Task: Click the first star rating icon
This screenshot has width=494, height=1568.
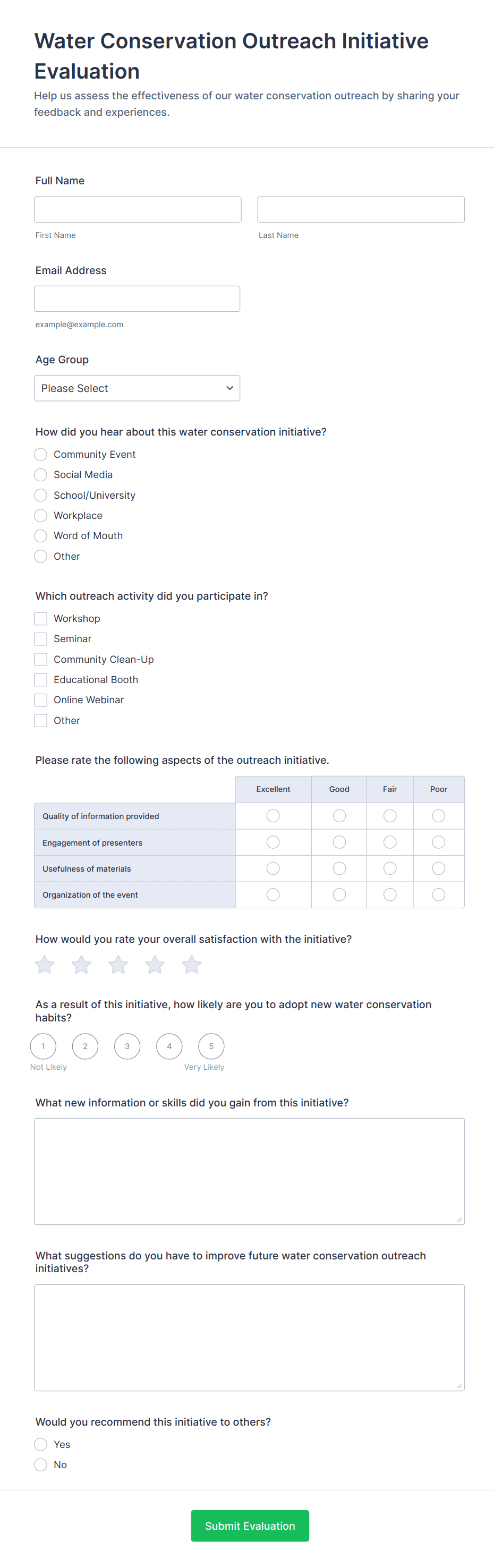Action: coord(45,964)
